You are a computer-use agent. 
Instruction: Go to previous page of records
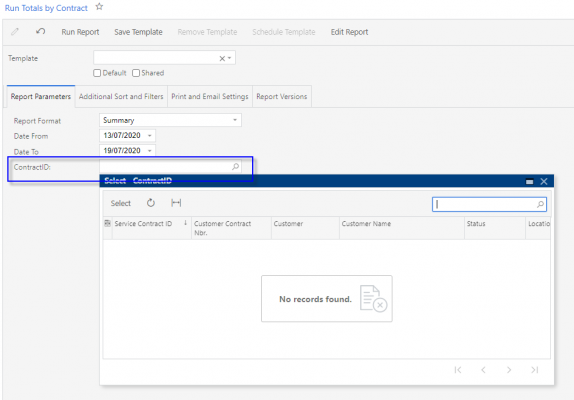pos(483,370)
